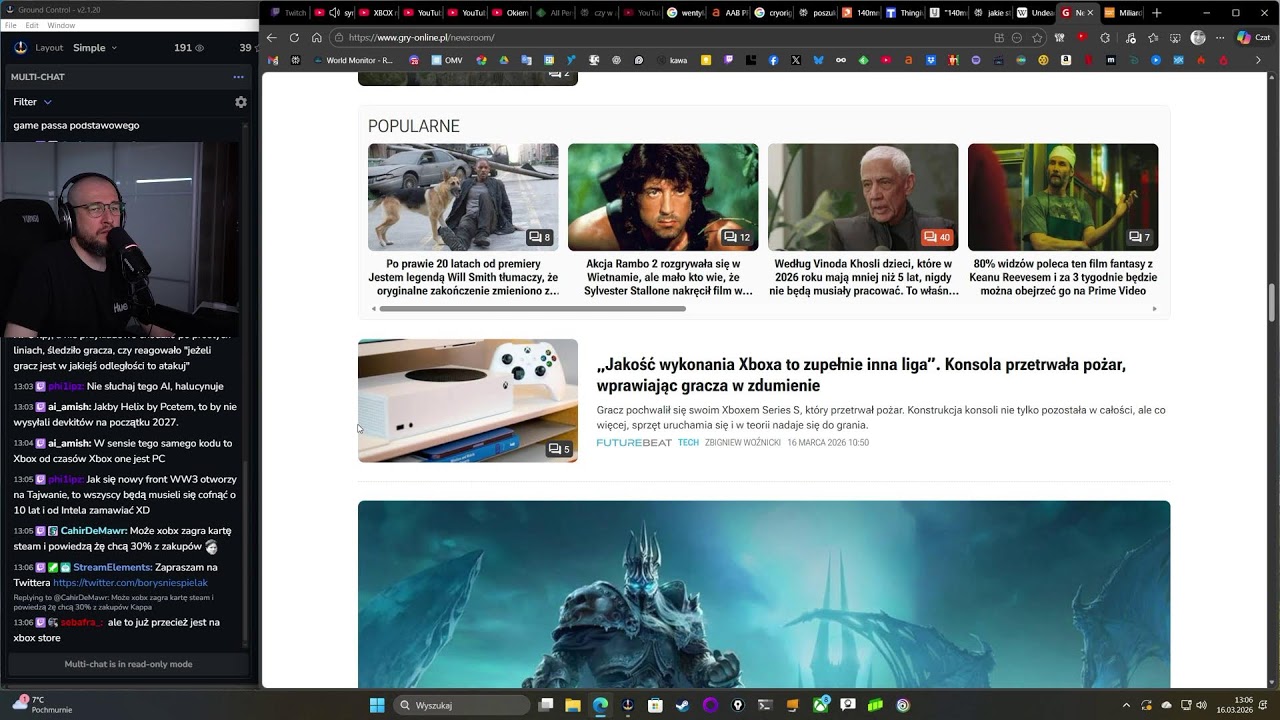Screen dimensions: 1280x720
Task: Open Multi-Chat three-dot options menu
Action: click(x=238, y=77)
